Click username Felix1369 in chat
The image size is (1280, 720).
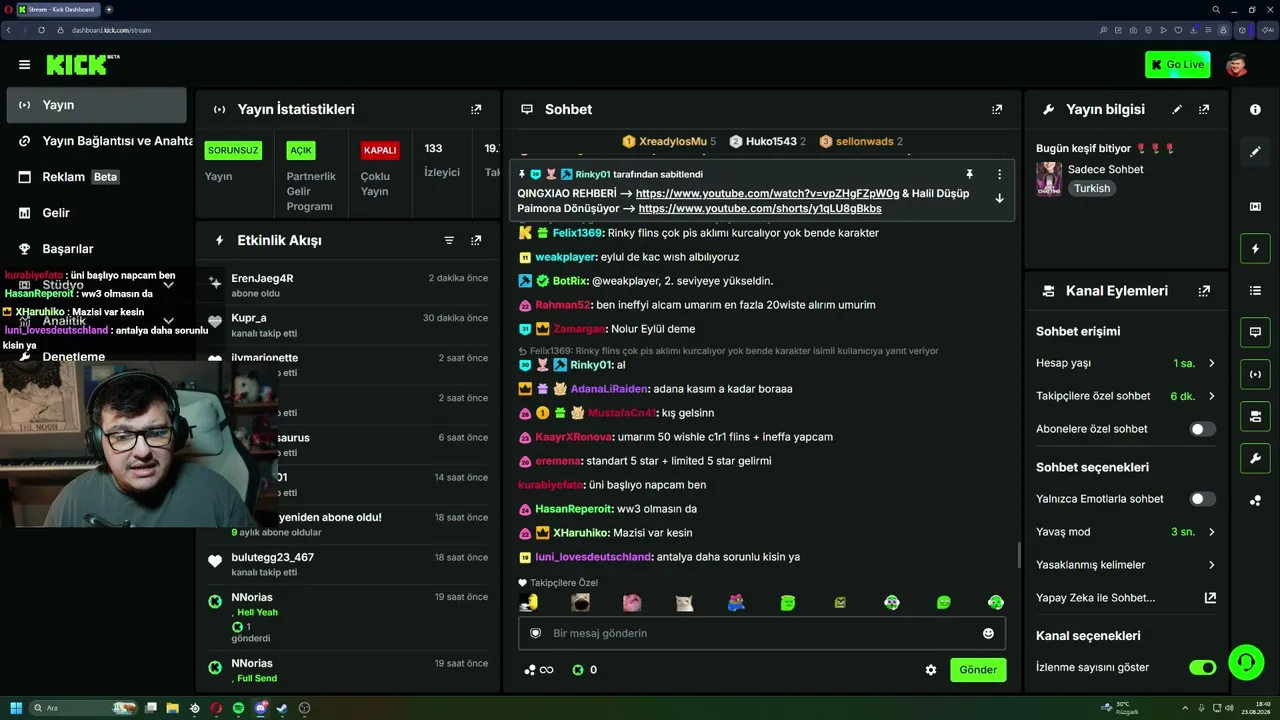point(577,233)
